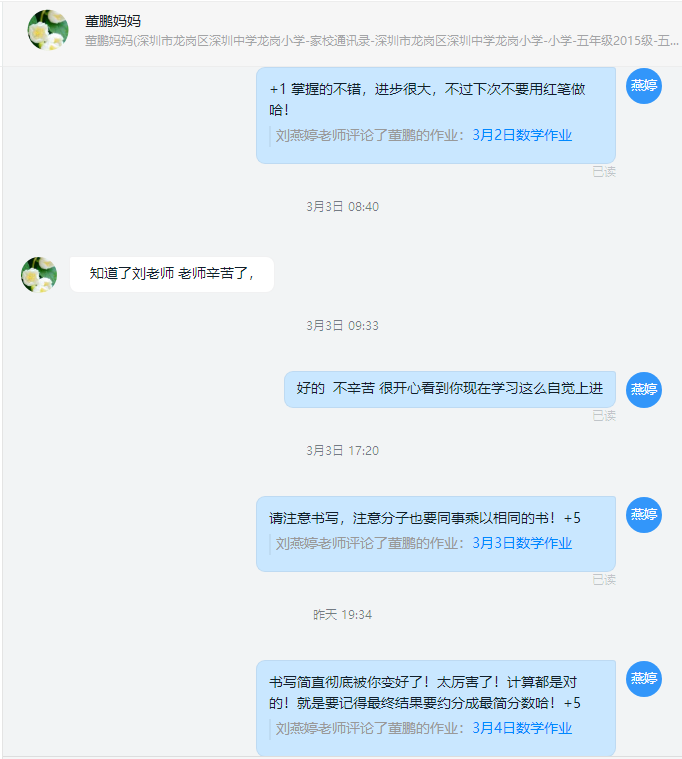Screen dimensions: 682x759
Task: Click 燕婷 avatar next to first message
Action: (643, 86)
